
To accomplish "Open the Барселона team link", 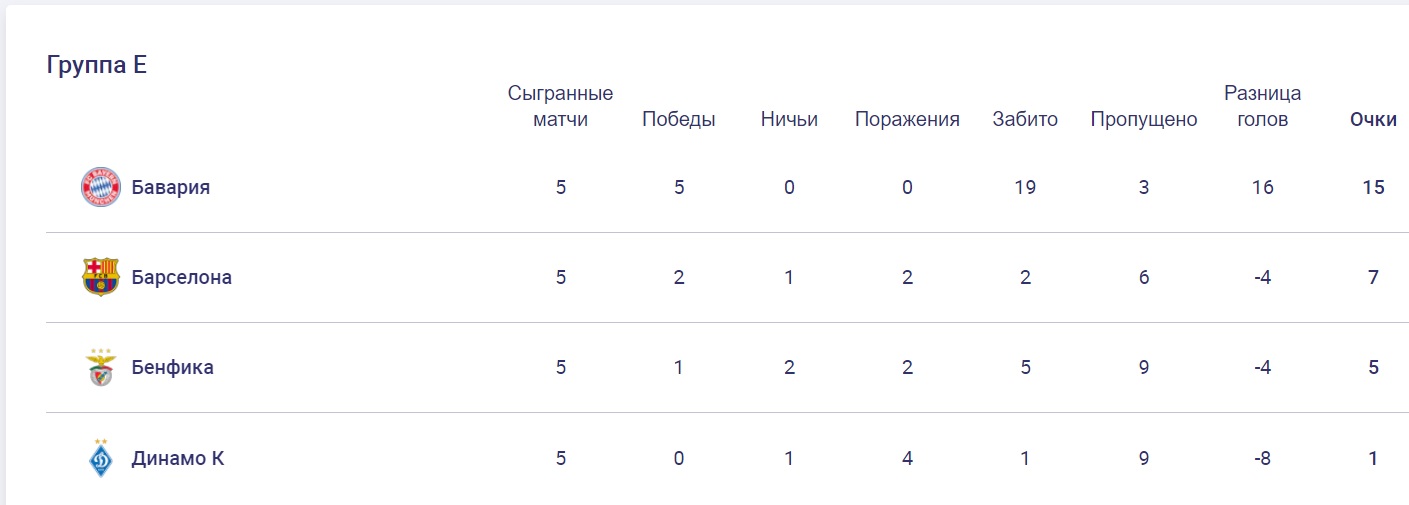I will [182, 277].
